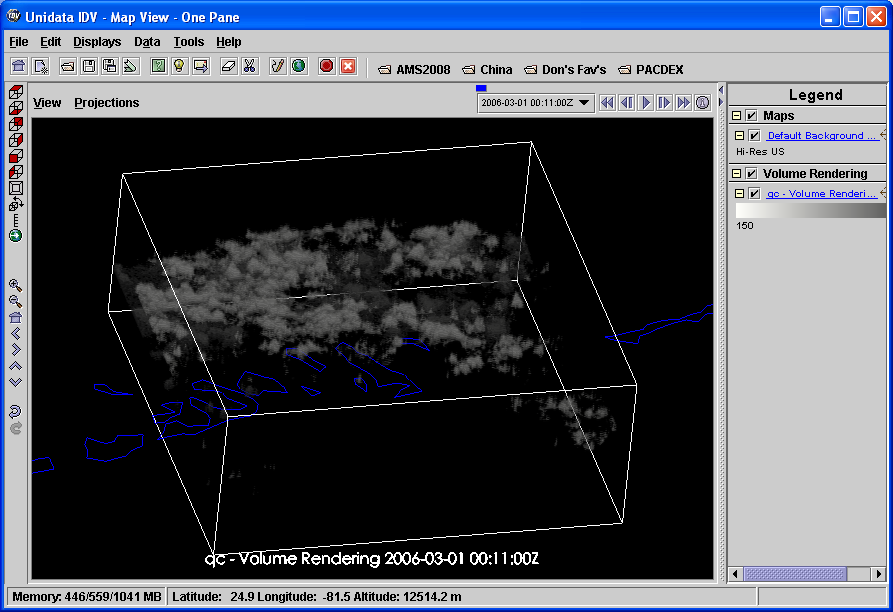893x612 pixels.
Task: Click the light bulb icon in toolbar
Action: (179, 66)
